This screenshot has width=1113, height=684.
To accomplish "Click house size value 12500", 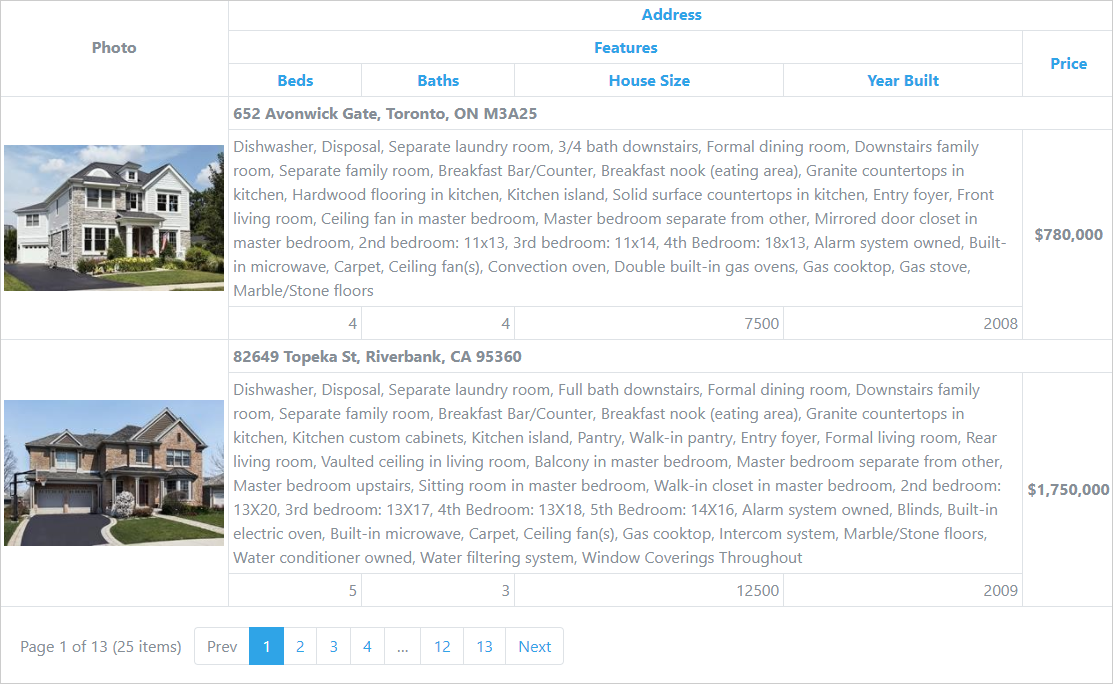I will (757, 590).
